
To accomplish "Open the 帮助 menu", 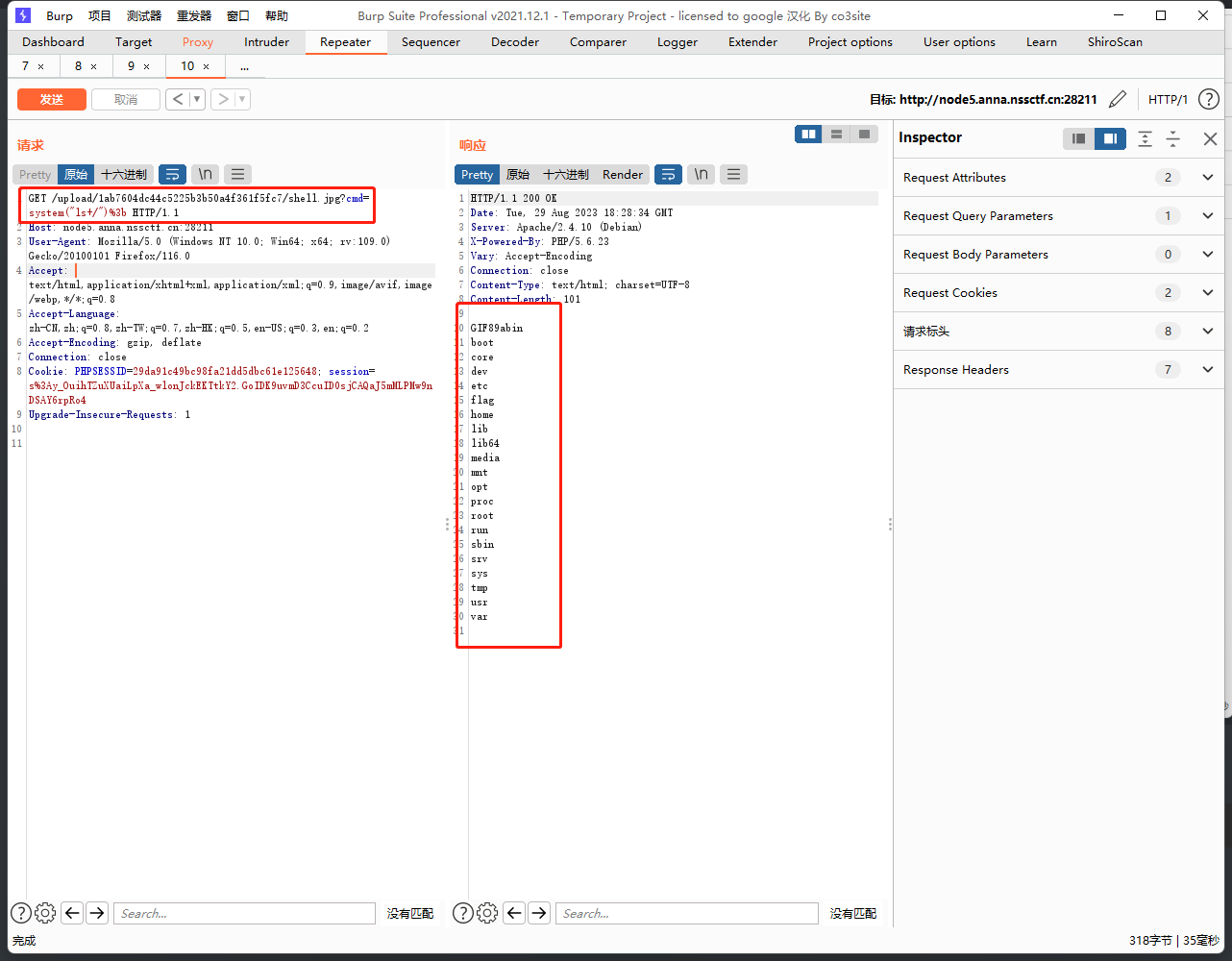I will (x=277, y=15).
